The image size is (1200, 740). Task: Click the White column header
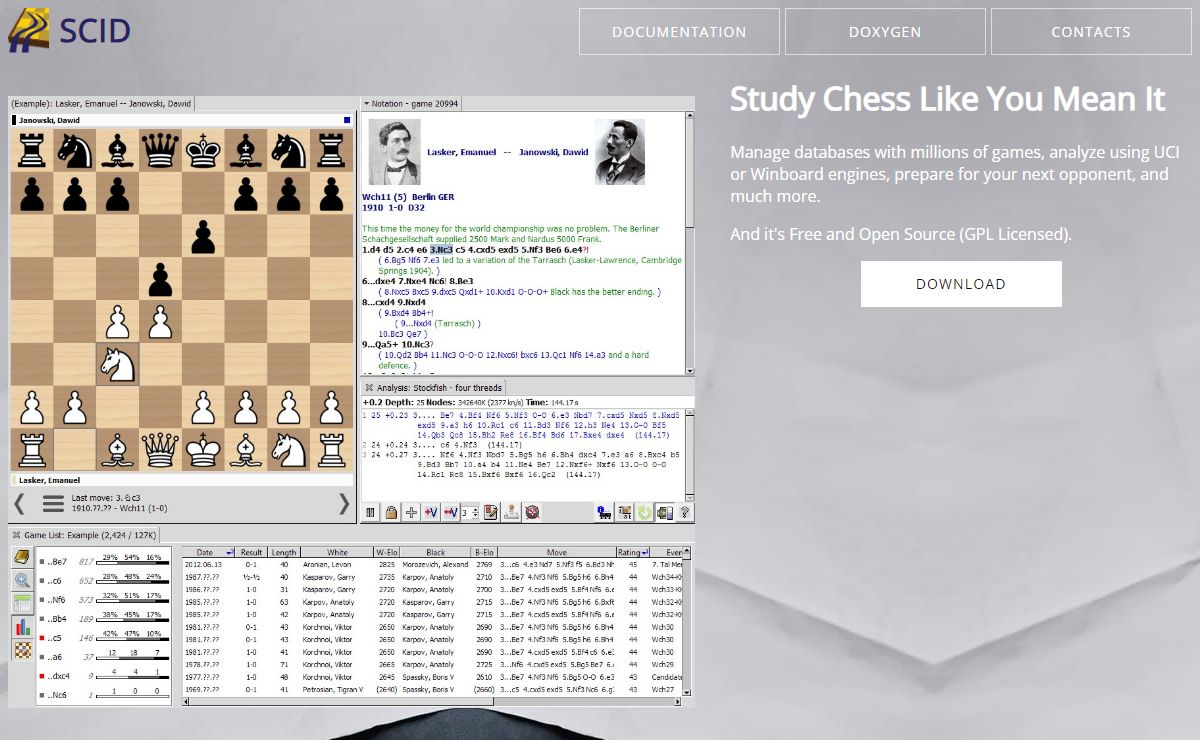(x=337, y=552)
